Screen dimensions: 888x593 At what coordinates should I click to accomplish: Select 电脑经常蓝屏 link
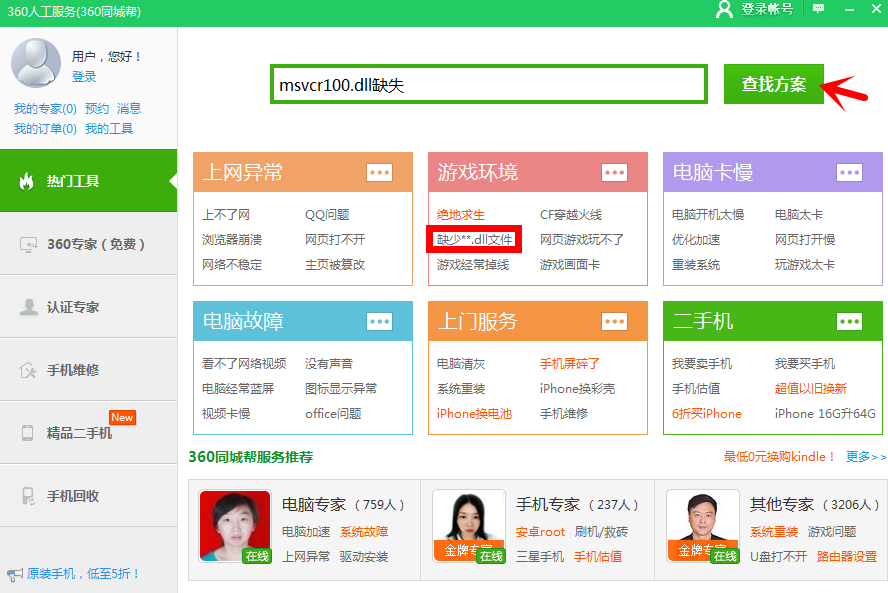(238, 389)
